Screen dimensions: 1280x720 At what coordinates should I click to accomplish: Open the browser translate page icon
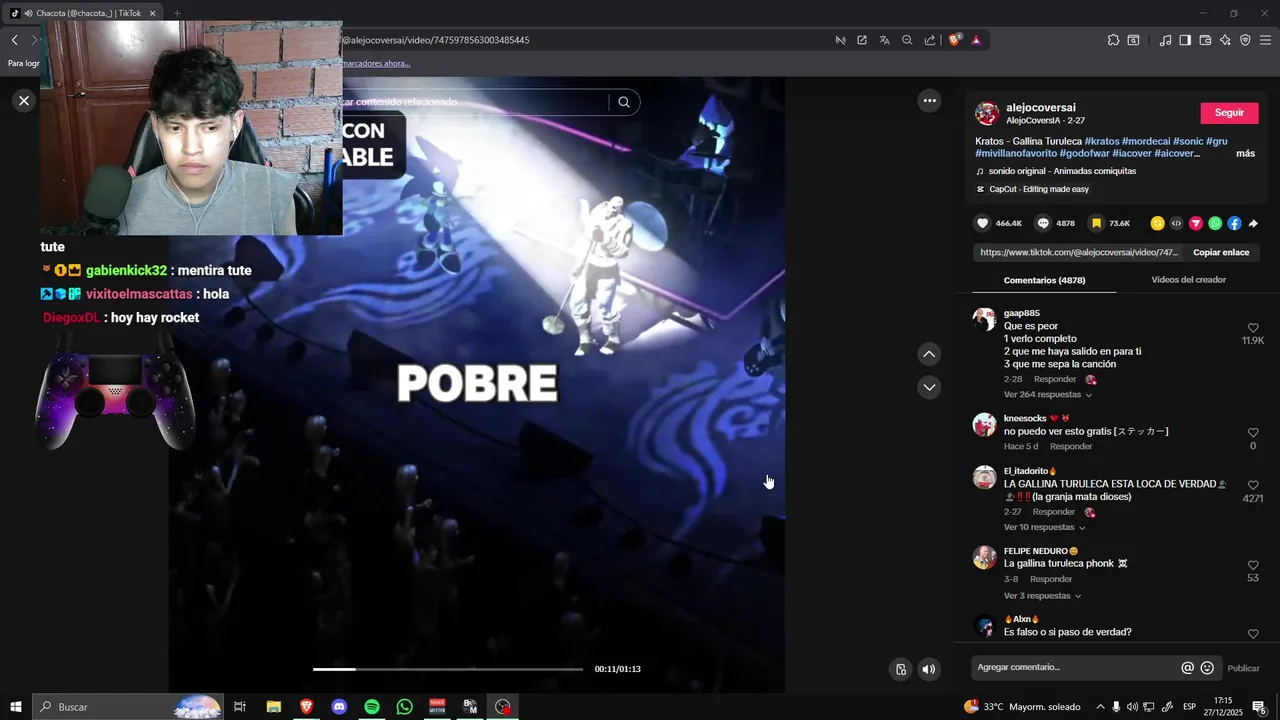tap(884, 40)
